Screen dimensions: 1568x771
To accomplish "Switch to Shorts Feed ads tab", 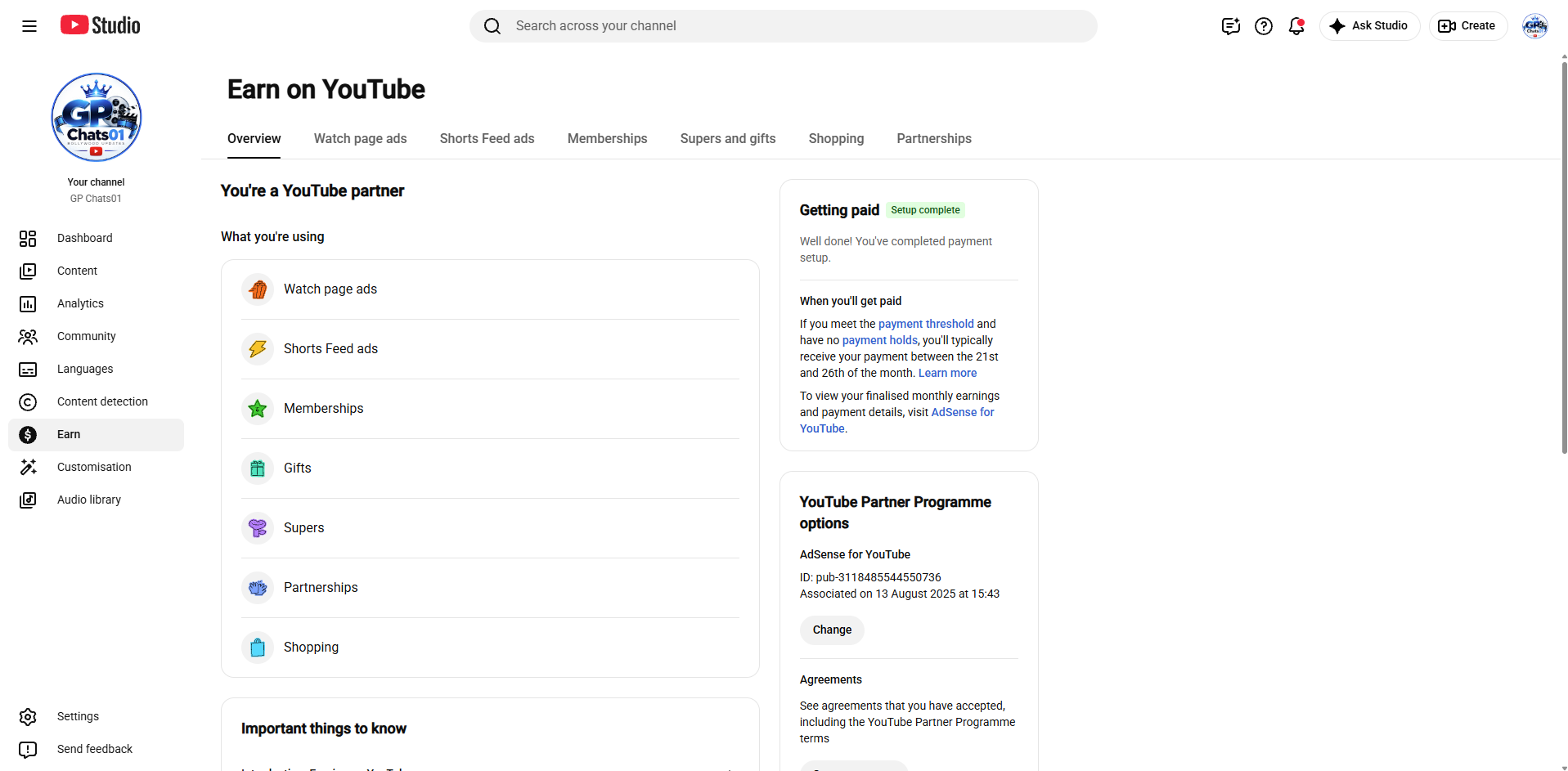I will 487,139.
